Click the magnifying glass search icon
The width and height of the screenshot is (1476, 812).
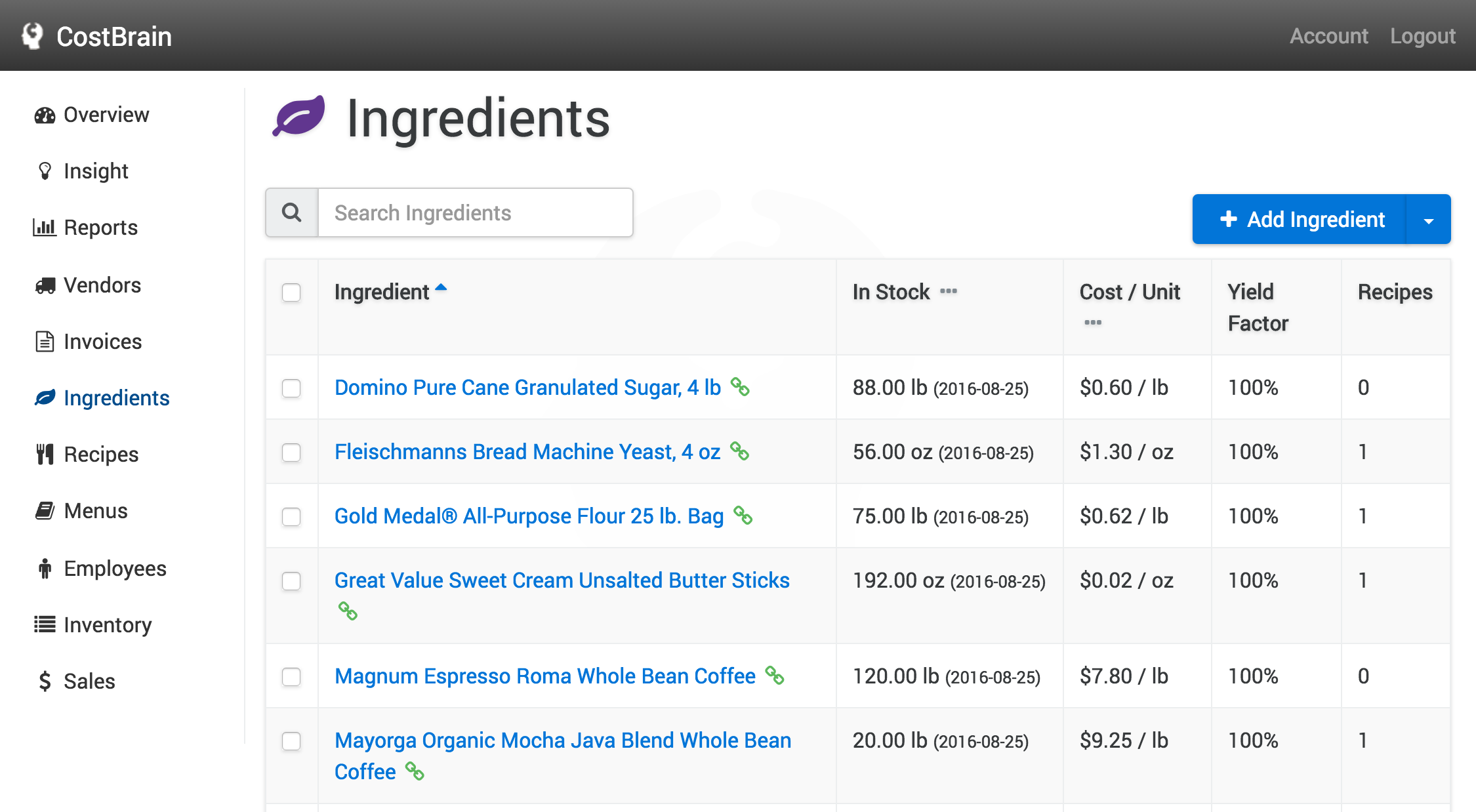click(x=292, y=213)
